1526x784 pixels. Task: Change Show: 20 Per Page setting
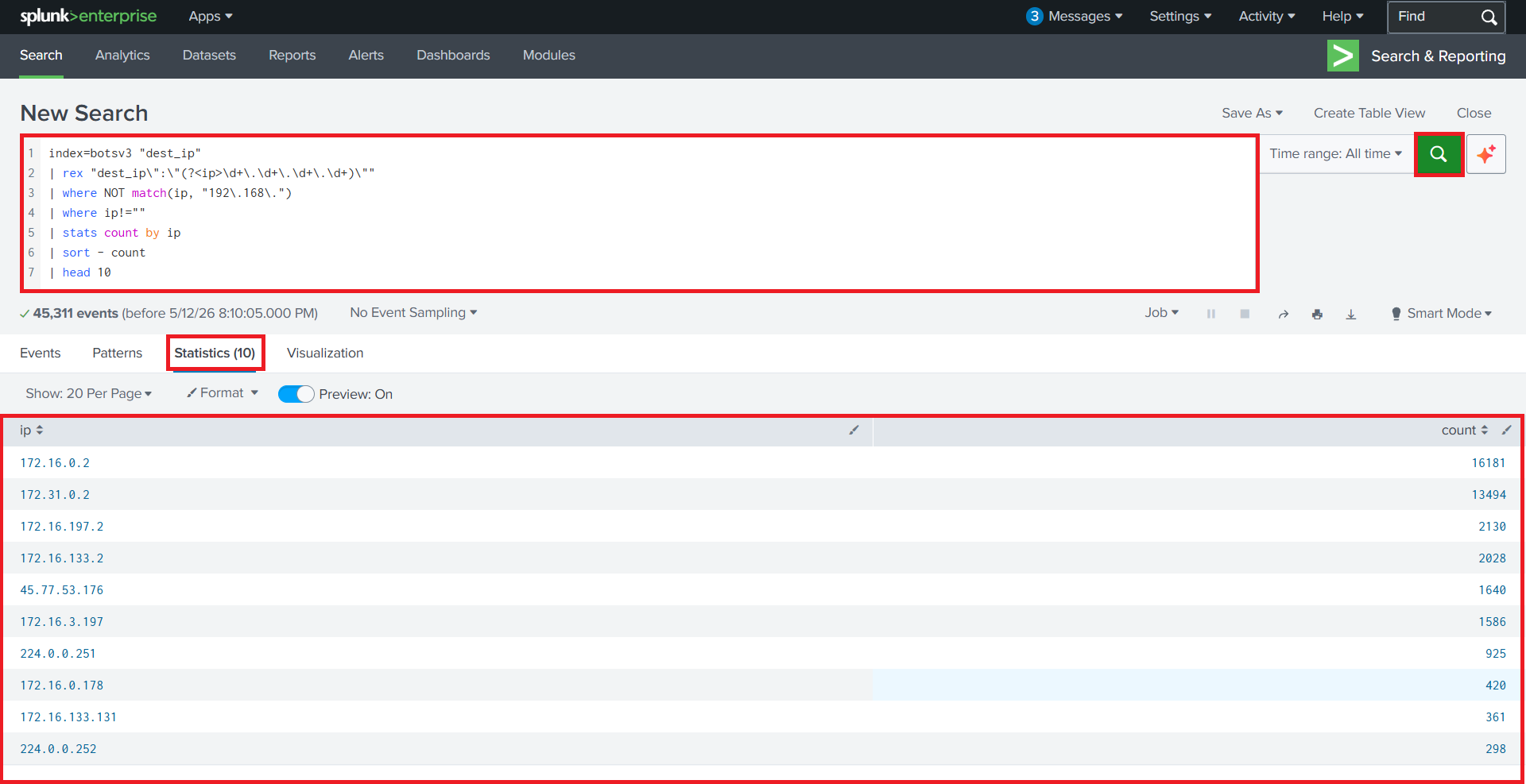[x=88, y=394]
